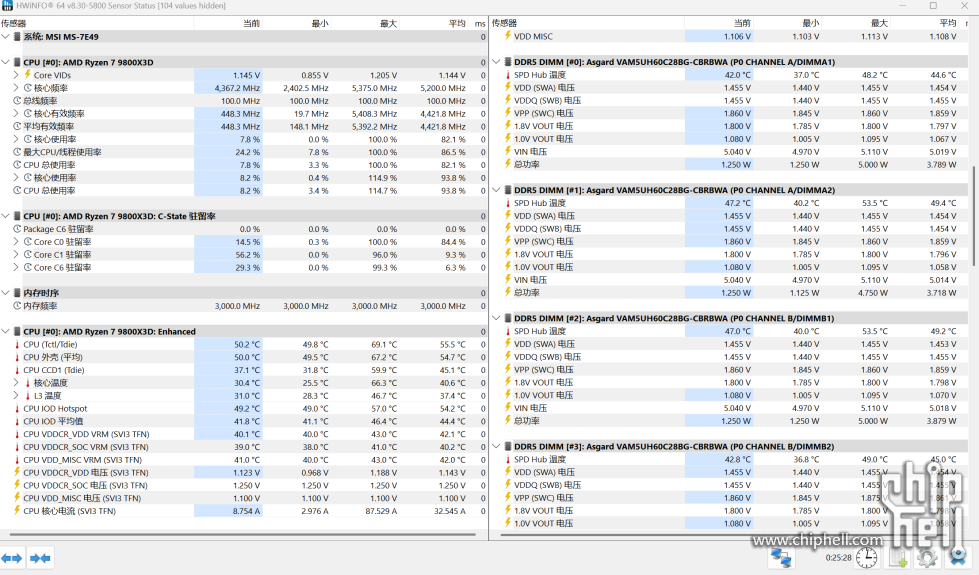Click the thermometer icon of CPU CCD1 (Tdie)
This screenshot has height=575, width=979.
[x=17, y=370]
